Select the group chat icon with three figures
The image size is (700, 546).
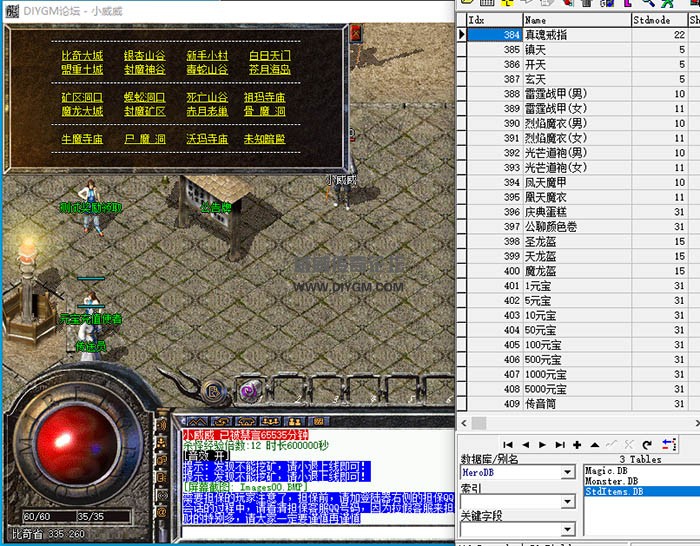(270, 421)
